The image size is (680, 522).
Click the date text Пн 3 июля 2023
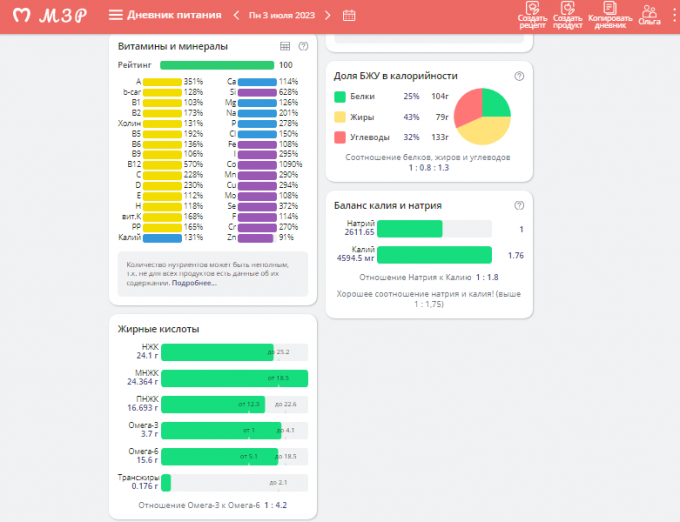[x=282, y=15]
